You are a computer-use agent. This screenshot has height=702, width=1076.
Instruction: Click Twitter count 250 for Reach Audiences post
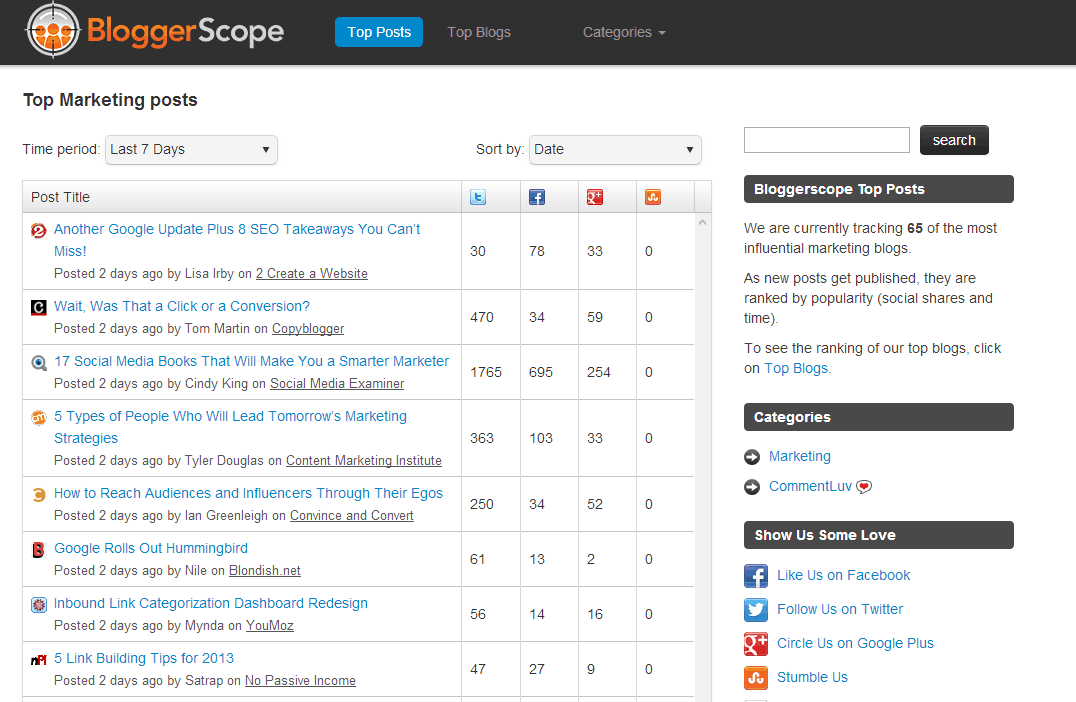point(482,504)
